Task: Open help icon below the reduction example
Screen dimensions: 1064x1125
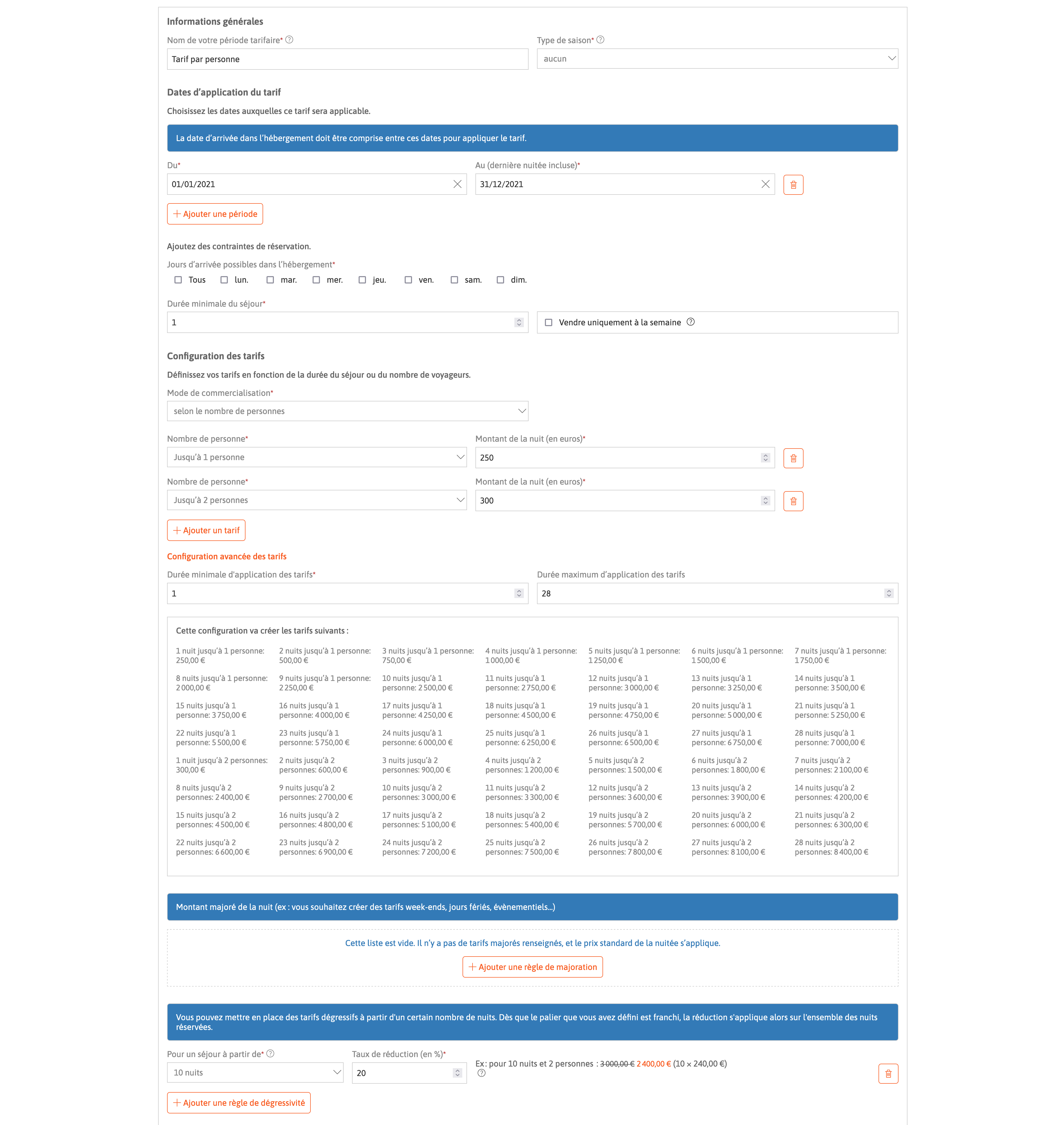Action: (x=481, y=1073)
